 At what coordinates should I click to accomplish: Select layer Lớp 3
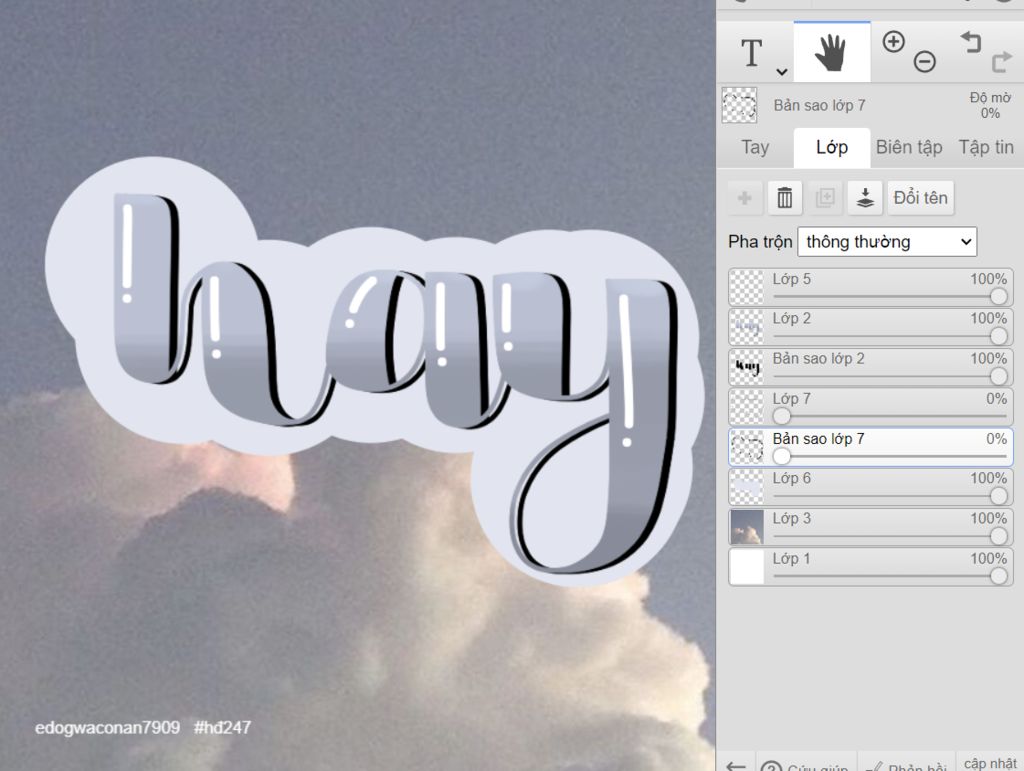pos(871,527)
